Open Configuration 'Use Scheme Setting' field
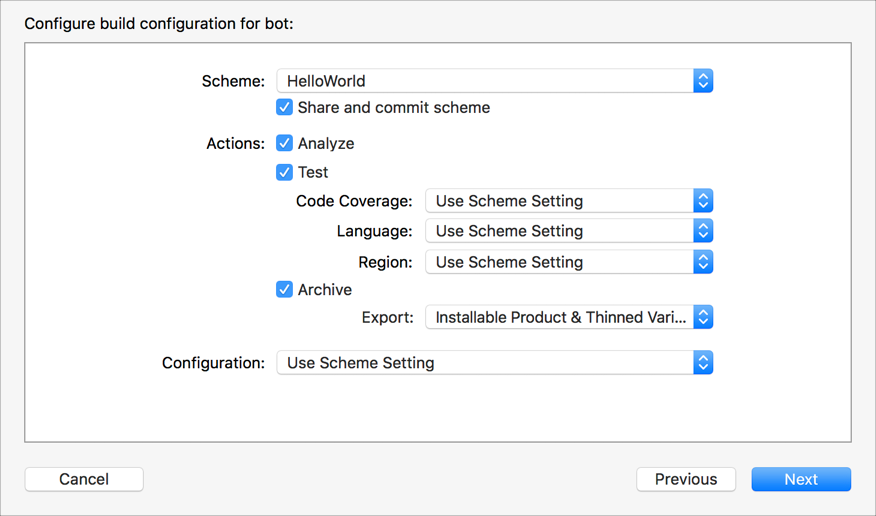 coord(484,363)
